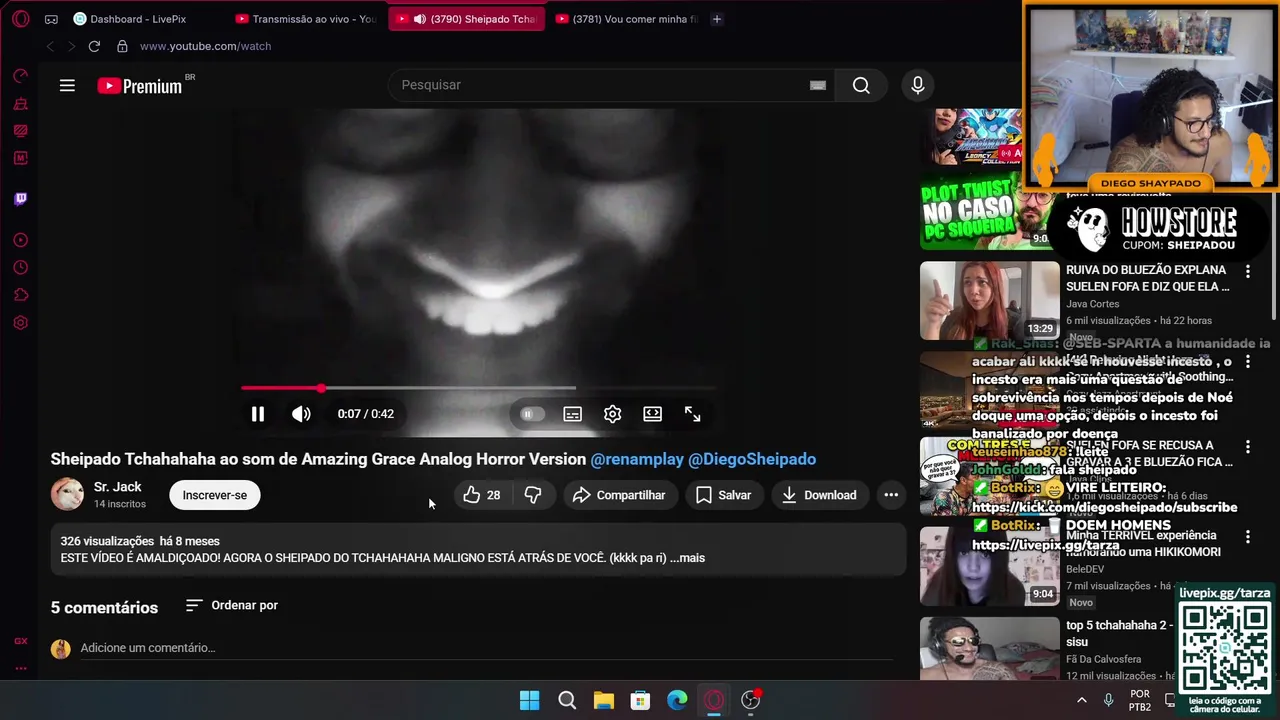Image resolution: width=1280 pixels, height=720 pixels.
Task: Open options for RUIVA DO BLUEZÃO video
Action: pos(1247,271)
